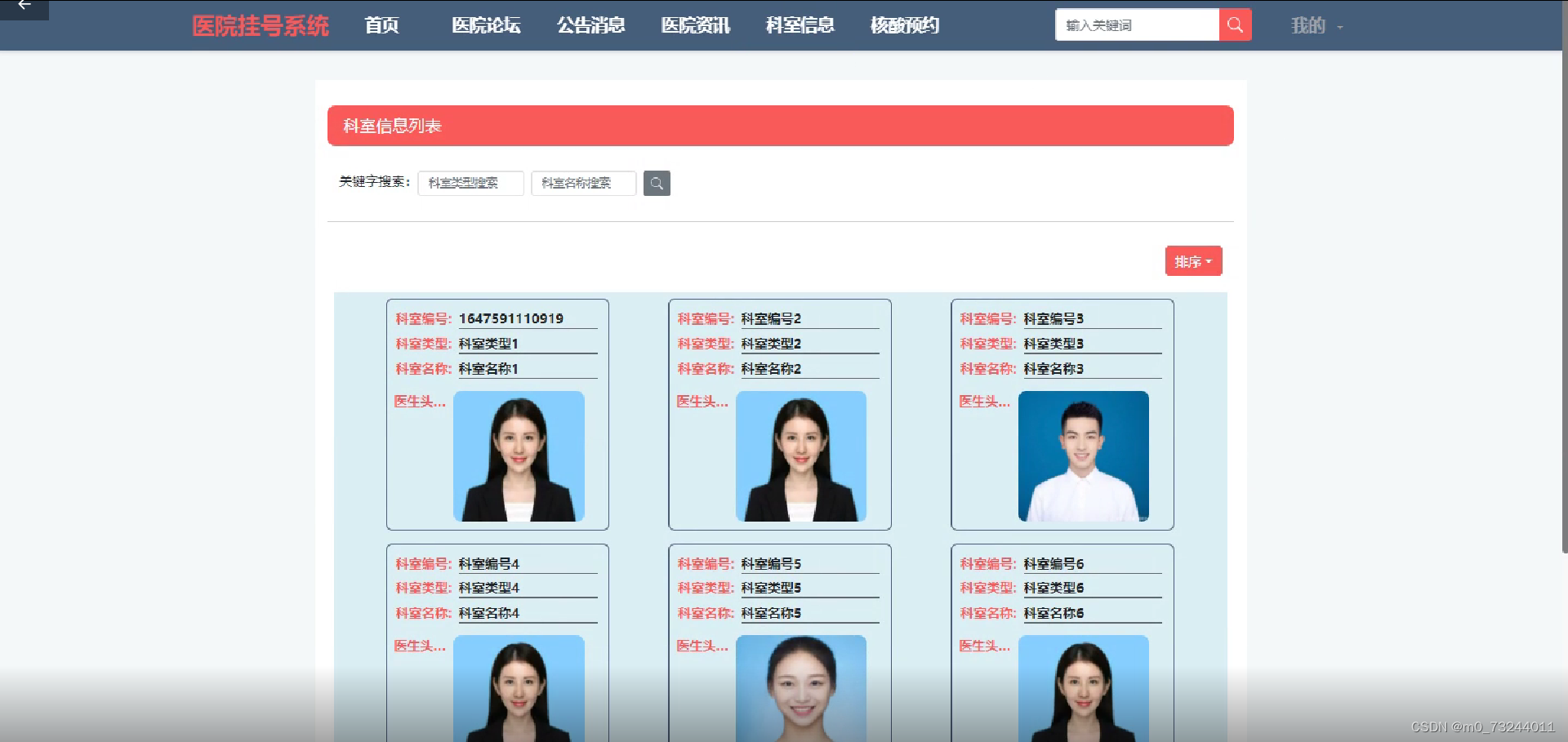Screen dimensions: 1568x742
Task: Click the text 科室编号6
Action: click(1053, 563)
